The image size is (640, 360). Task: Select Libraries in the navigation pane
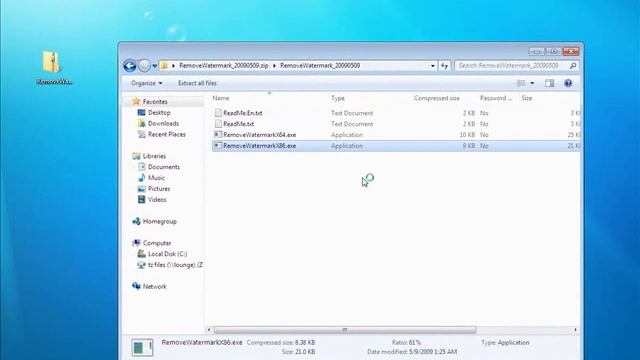pos(154,156)
